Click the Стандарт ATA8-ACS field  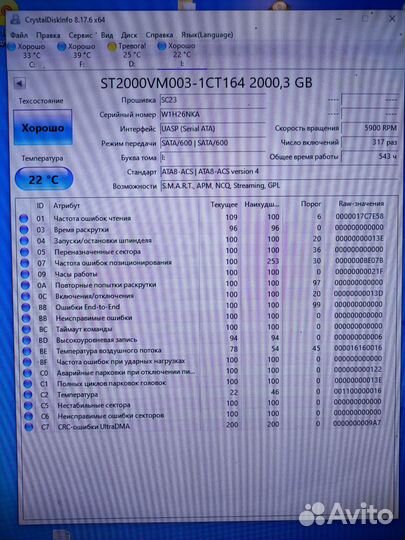pyautogui.click(x=279, y=172)
